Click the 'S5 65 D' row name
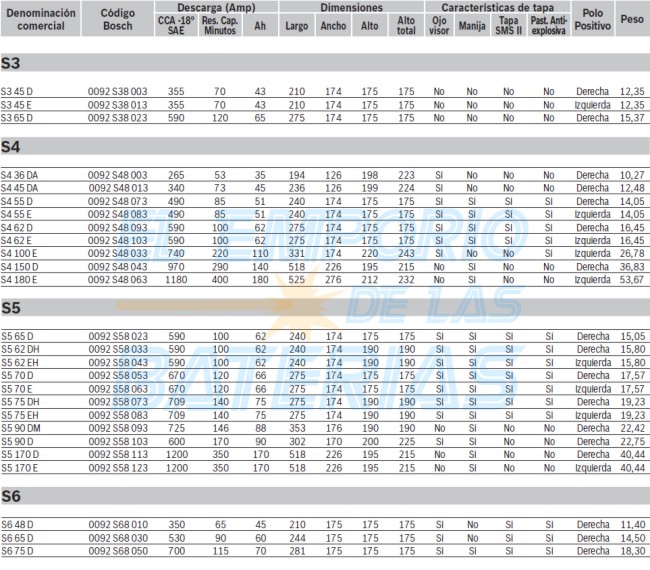650x570 pixels. [17, 336]
